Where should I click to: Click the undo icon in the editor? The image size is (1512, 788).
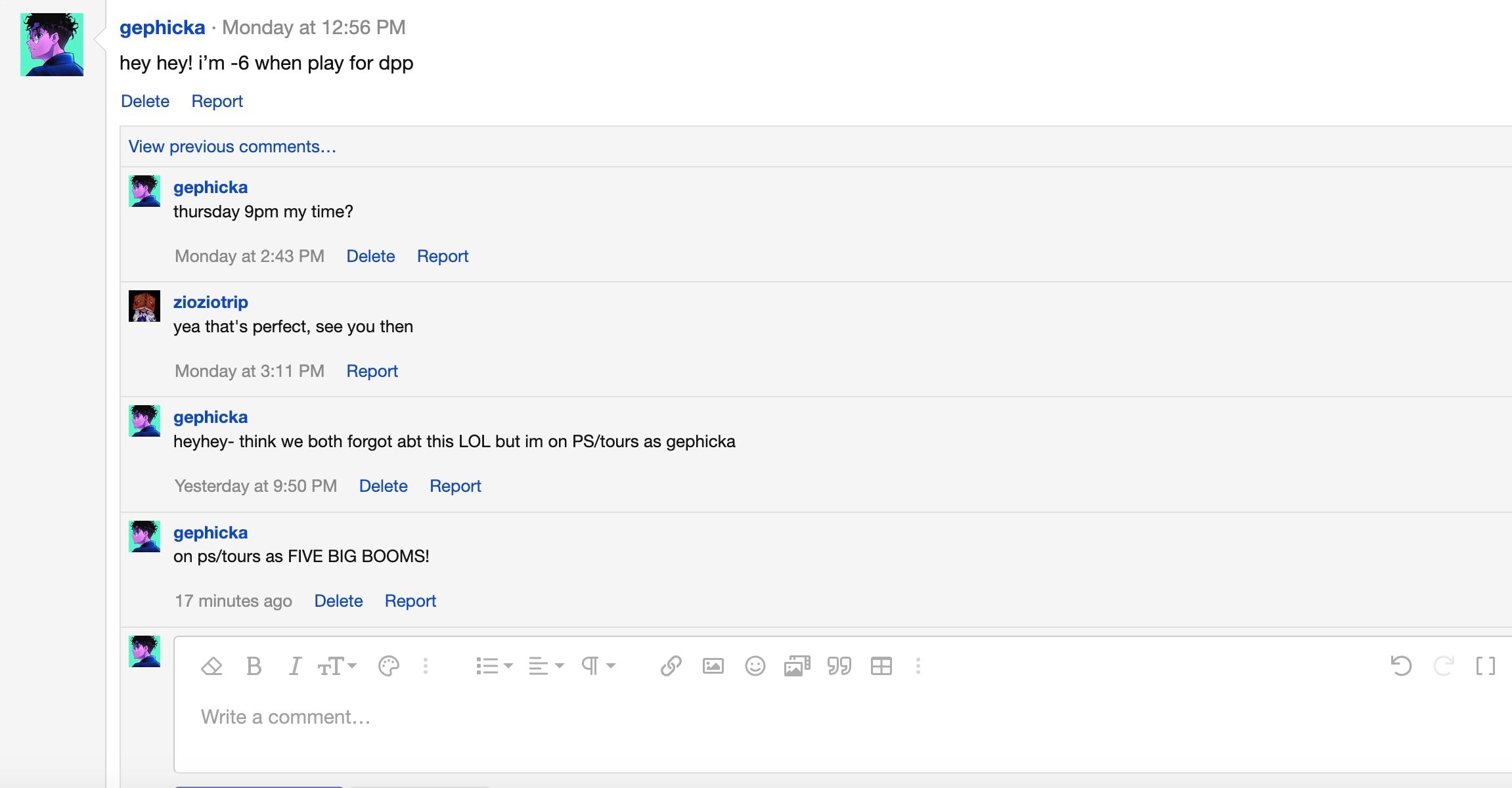[1401, 667]
